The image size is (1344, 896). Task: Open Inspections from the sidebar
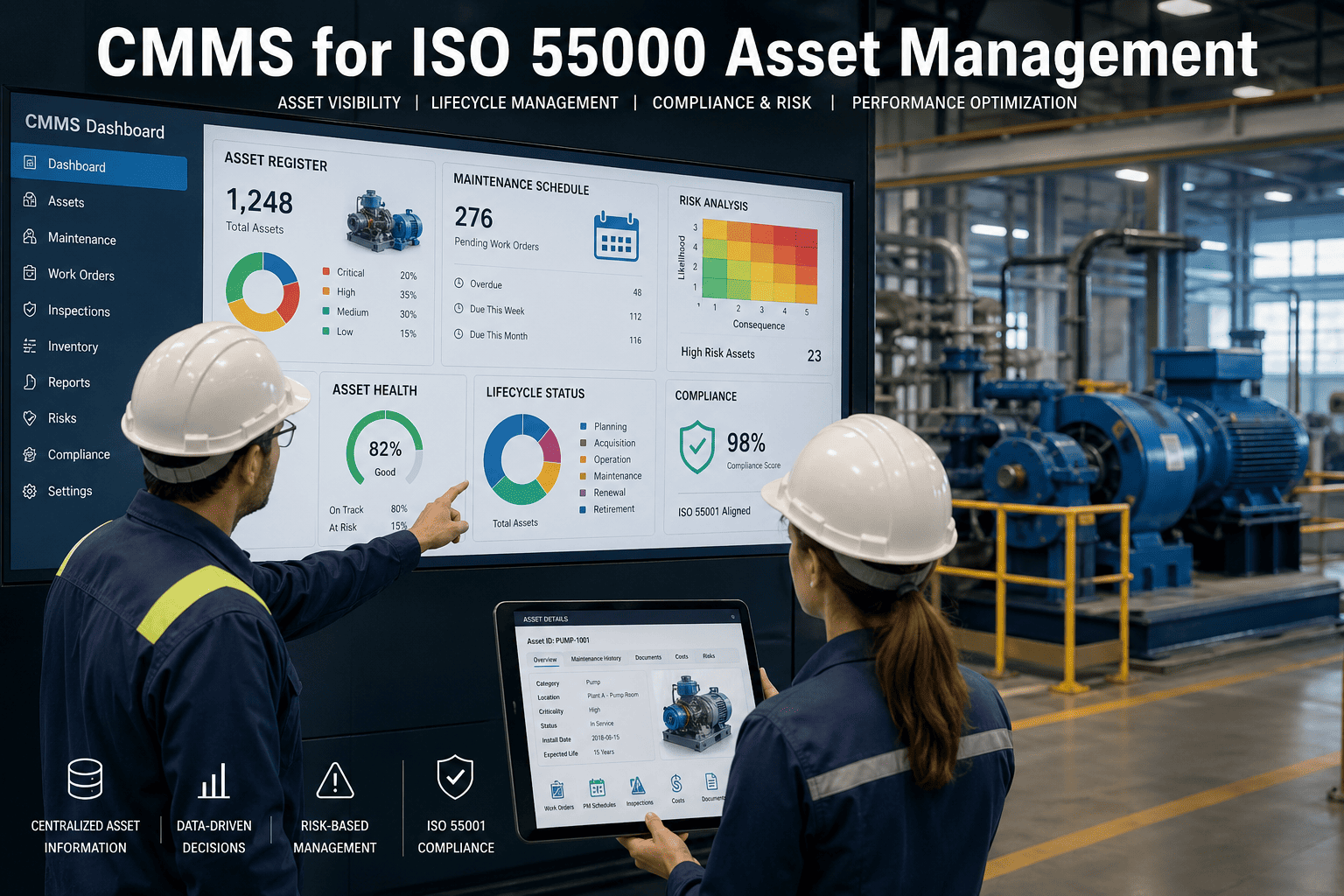point(29,311)
